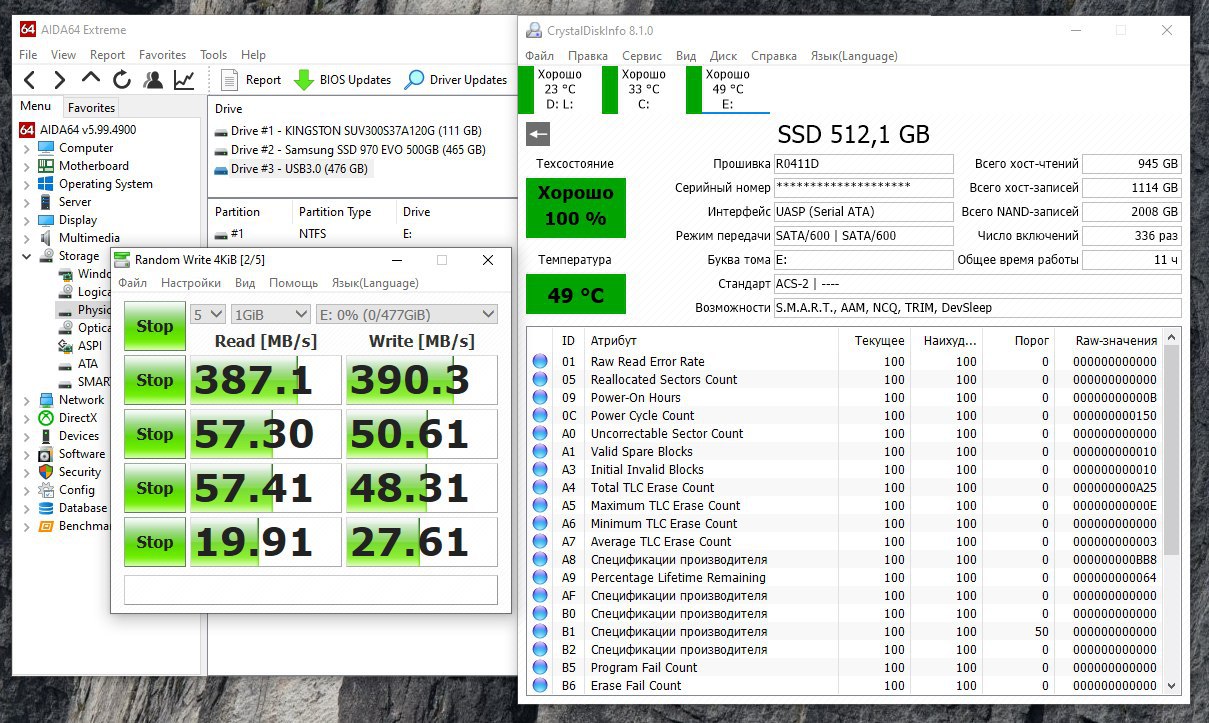This screenshot has width=1209, height=723.
Task: Click the Серийный номер field
Action: (864, 187)
